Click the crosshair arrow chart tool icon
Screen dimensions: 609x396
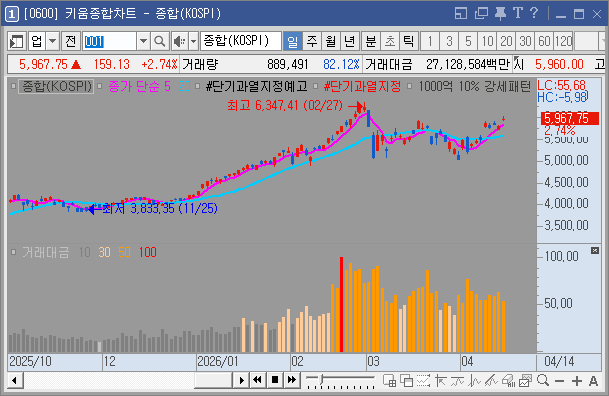(440, 380)
